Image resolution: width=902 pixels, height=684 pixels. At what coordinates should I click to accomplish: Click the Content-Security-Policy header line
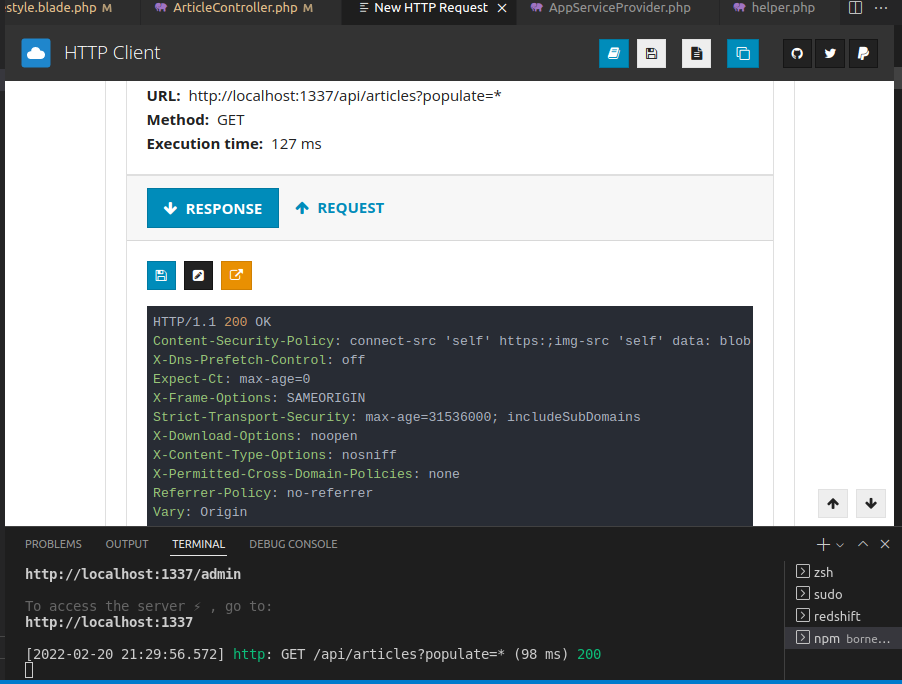pyautogui.click(x=452, y=341)
